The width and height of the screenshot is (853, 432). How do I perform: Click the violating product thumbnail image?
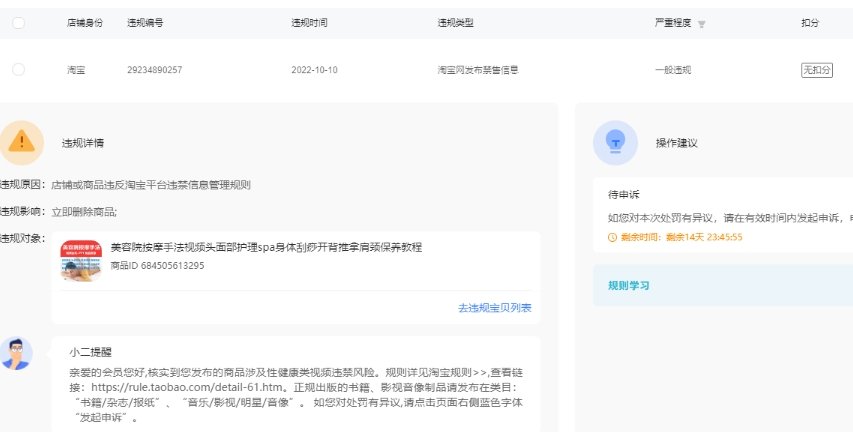(x=81, y=260)
